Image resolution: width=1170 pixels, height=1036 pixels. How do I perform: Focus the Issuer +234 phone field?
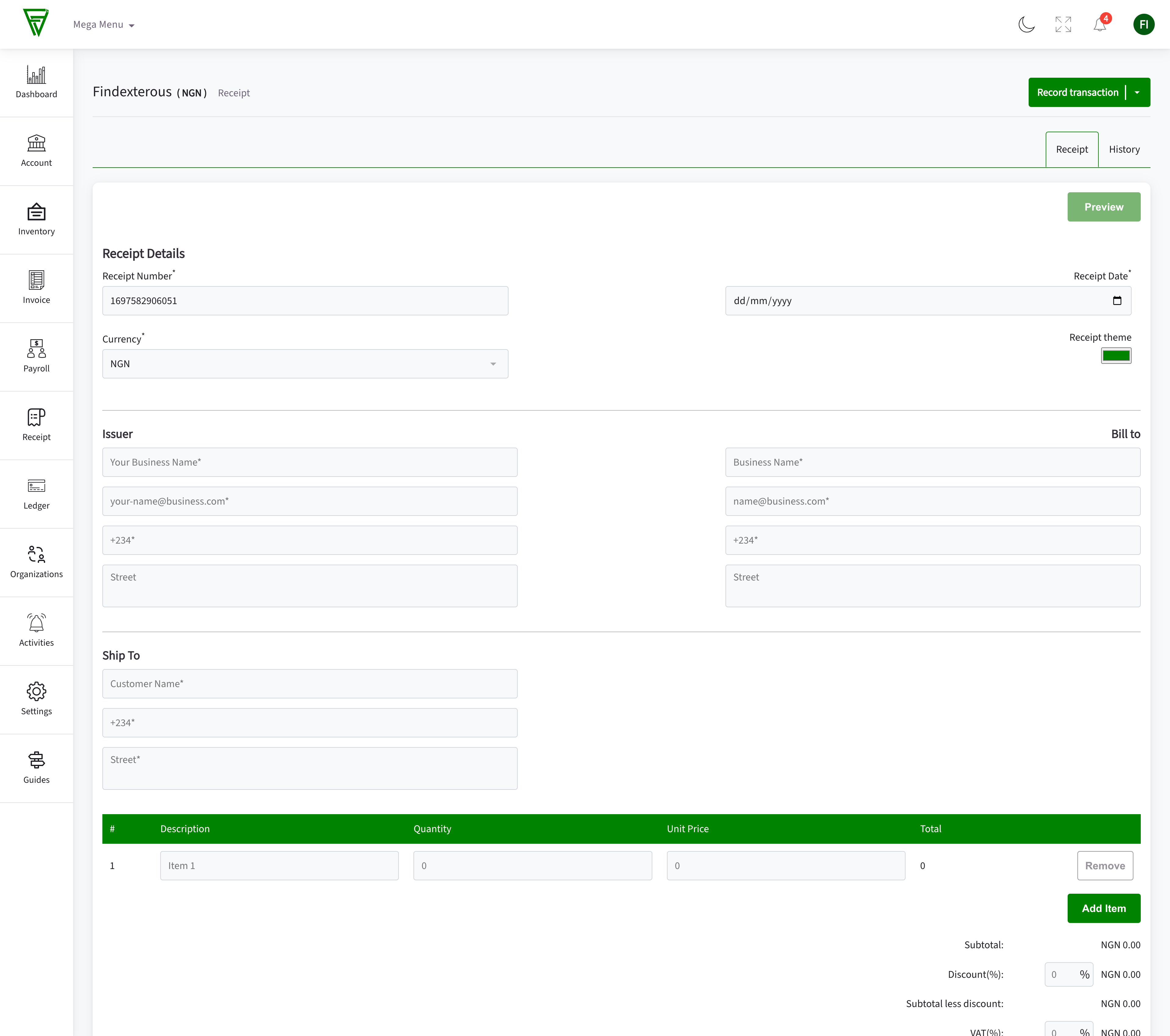310,540
